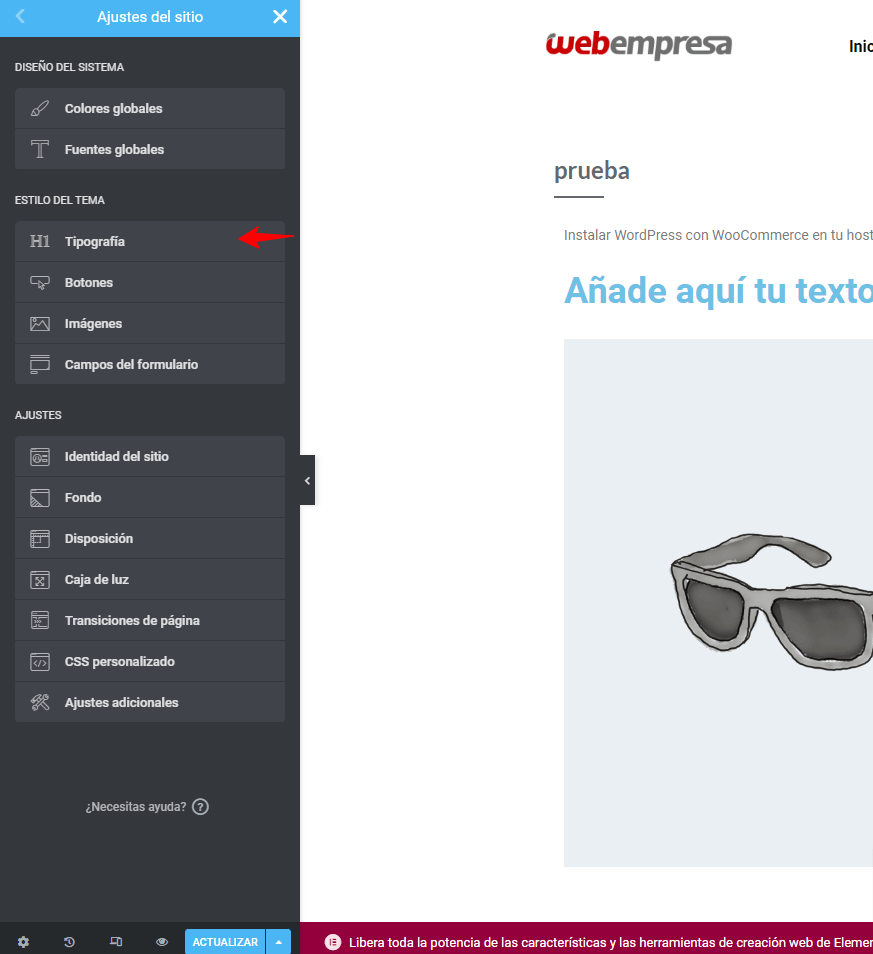
Task: Select the 'Añade aquí tu texto' heading
Action: (718, 291)
